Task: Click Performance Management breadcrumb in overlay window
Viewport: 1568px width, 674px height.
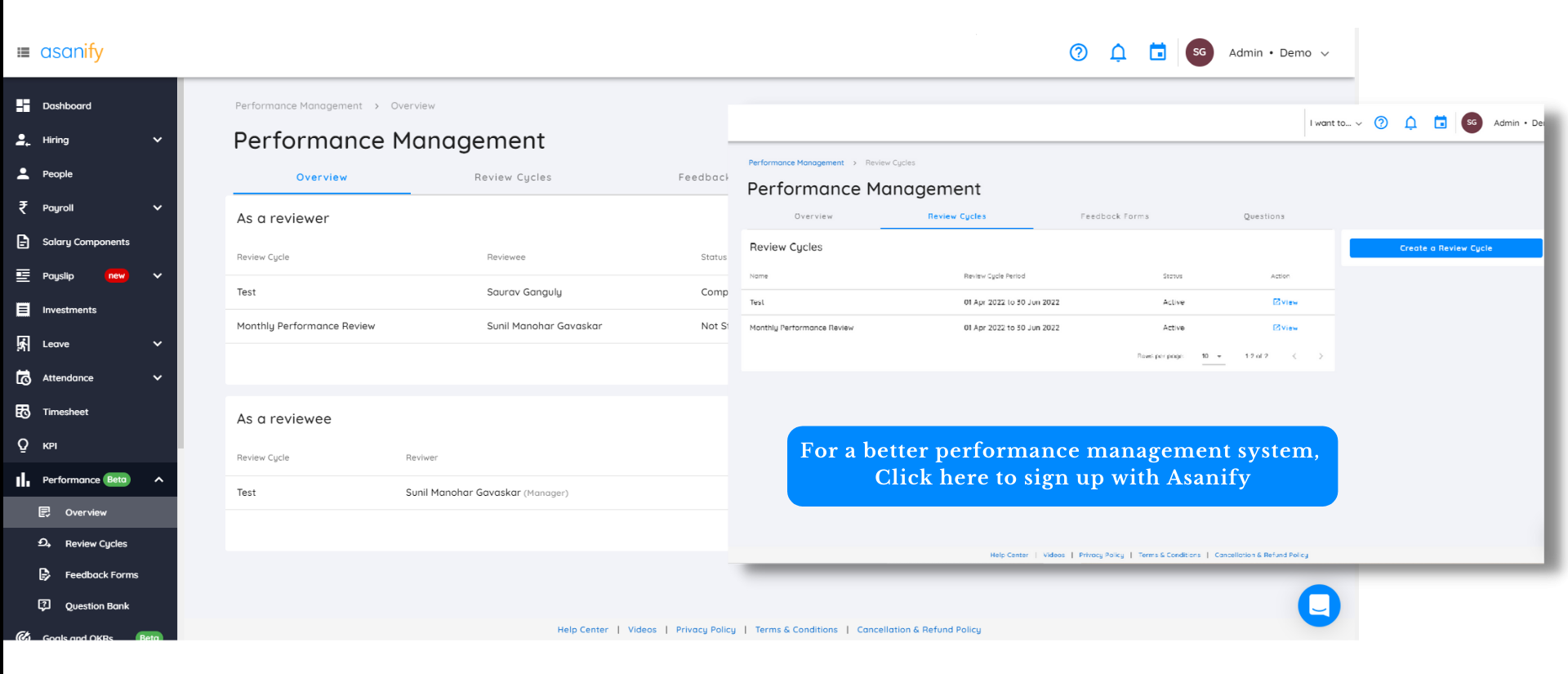Action: [x=796, y=163]
